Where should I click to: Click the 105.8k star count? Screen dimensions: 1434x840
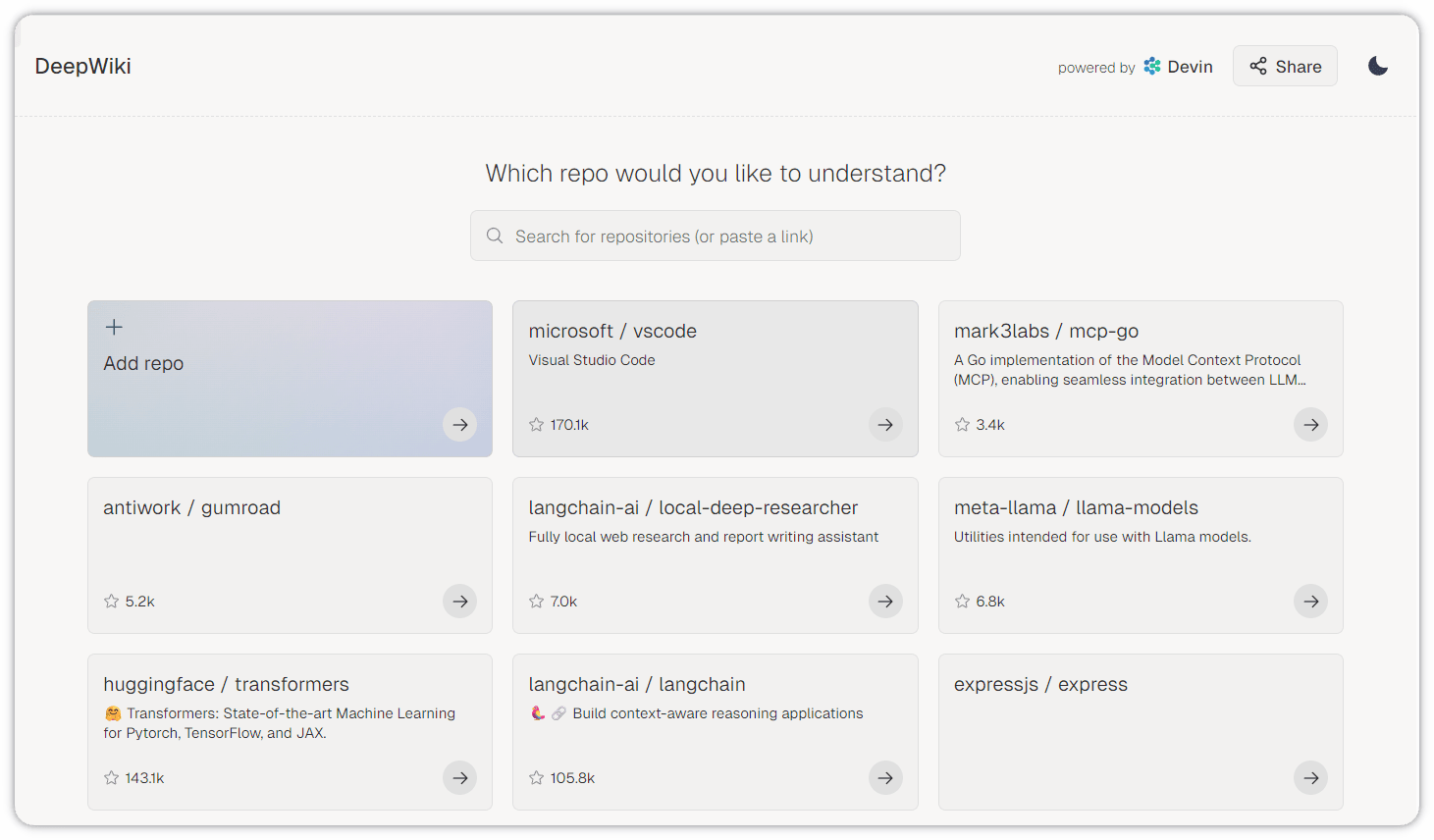click(x=572, y=778)
